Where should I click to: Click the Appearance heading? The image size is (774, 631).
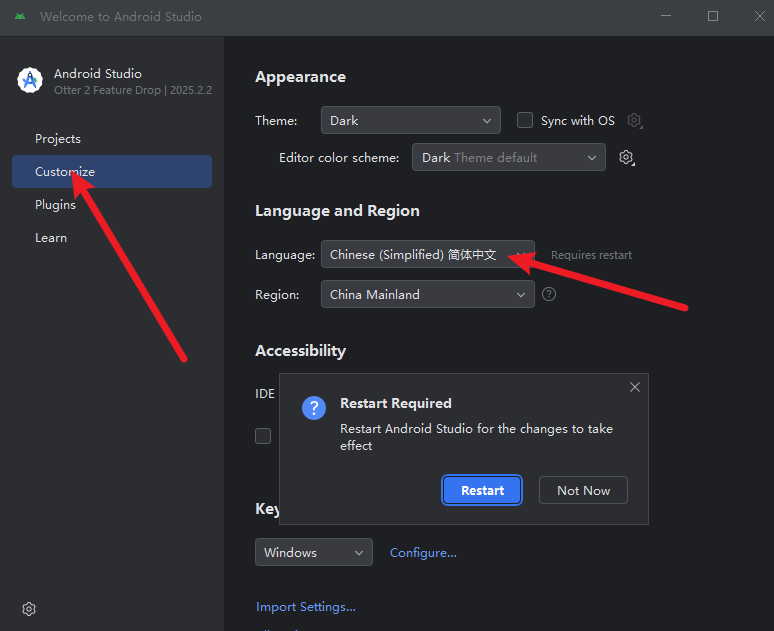click(300, 77)
